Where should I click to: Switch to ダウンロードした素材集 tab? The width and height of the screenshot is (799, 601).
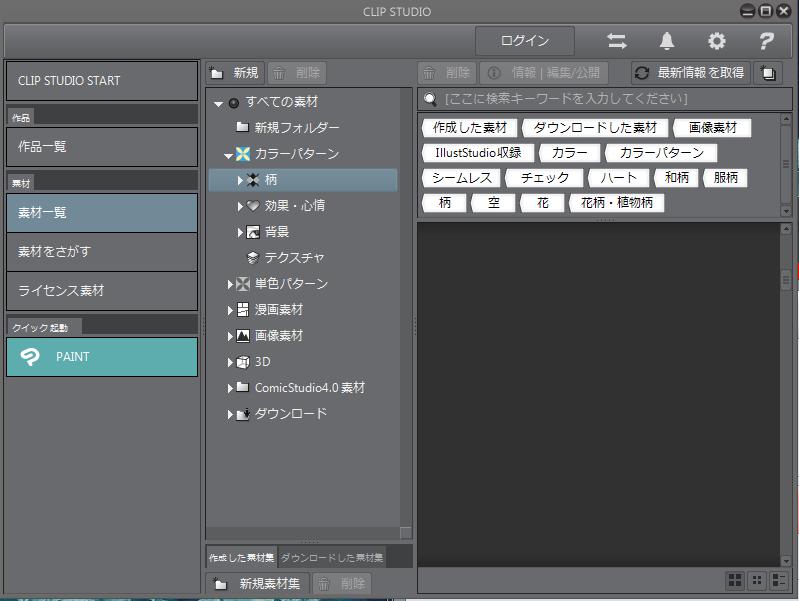pyautogui.click(x=331, y=557)
